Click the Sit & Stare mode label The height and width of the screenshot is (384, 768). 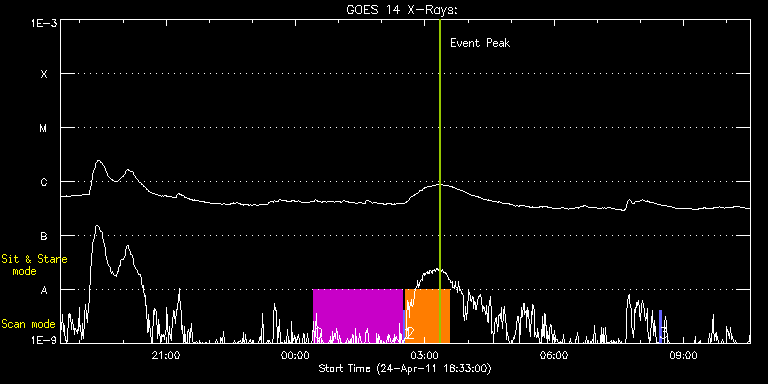[34, 264]
